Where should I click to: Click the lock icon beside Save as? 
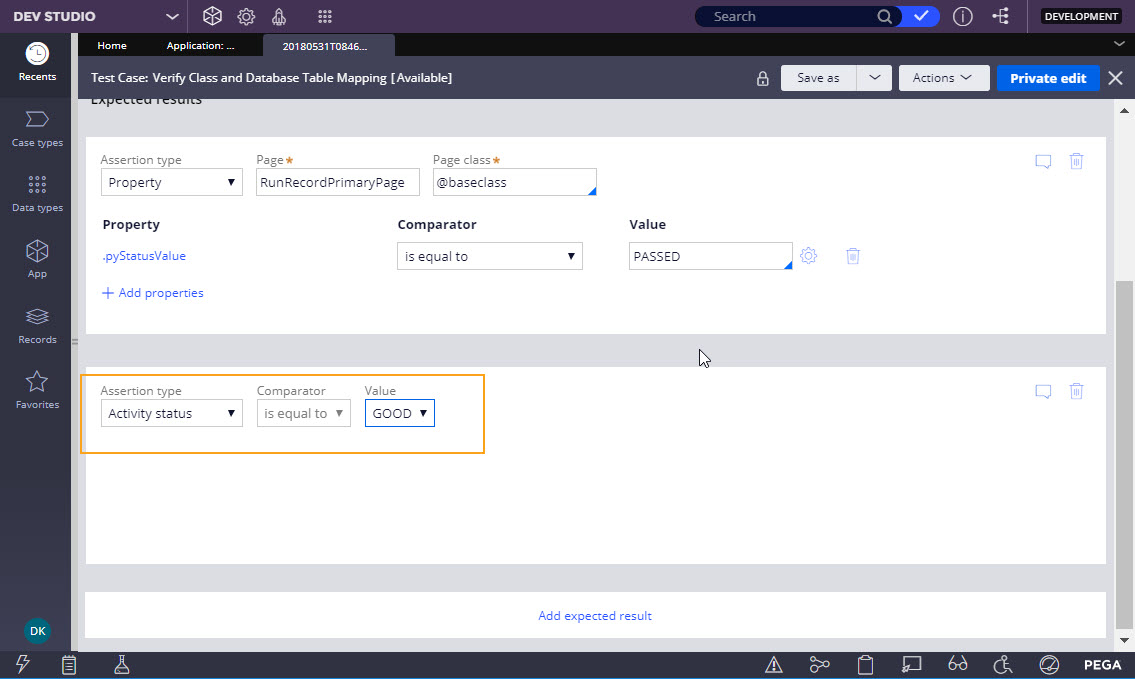click(x=762, y=78)
